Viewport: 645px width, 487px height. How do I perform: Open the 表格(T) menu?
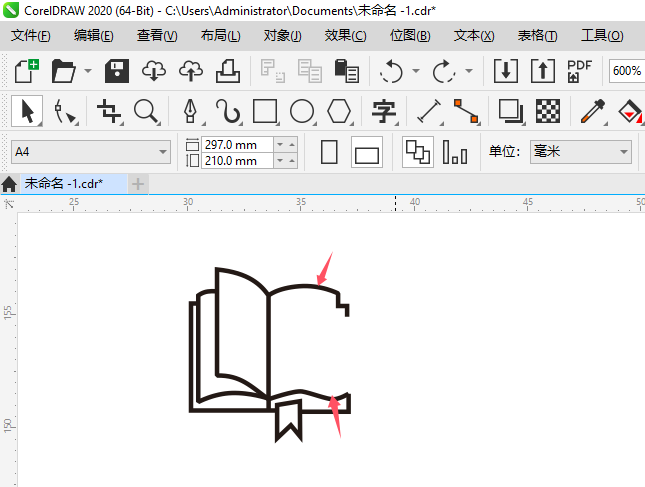(537, 35)
